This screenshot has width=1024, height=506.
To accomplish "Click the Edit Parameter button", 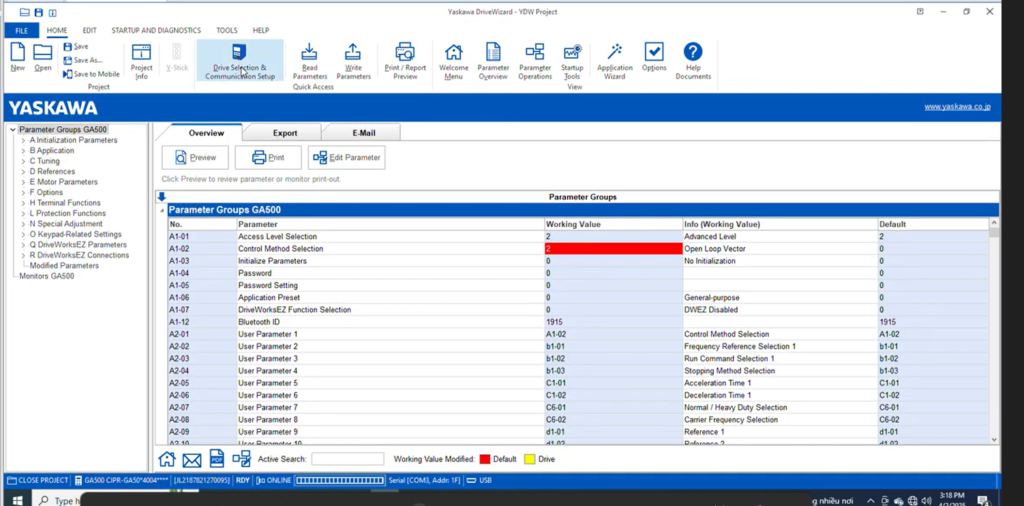I will (x=346, y=157).
